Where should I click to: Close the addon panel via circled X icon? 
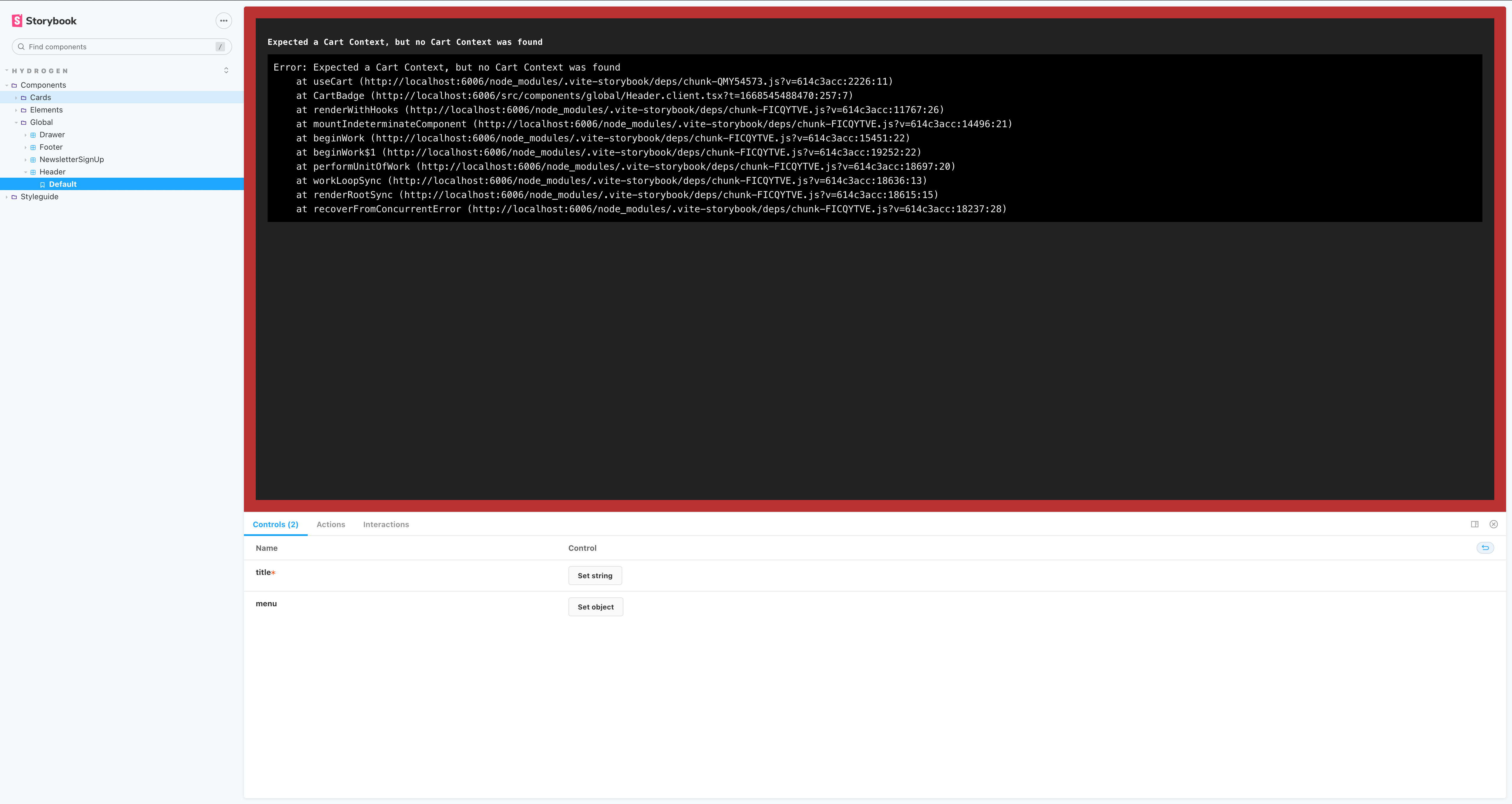click(x=1494, y=524)
